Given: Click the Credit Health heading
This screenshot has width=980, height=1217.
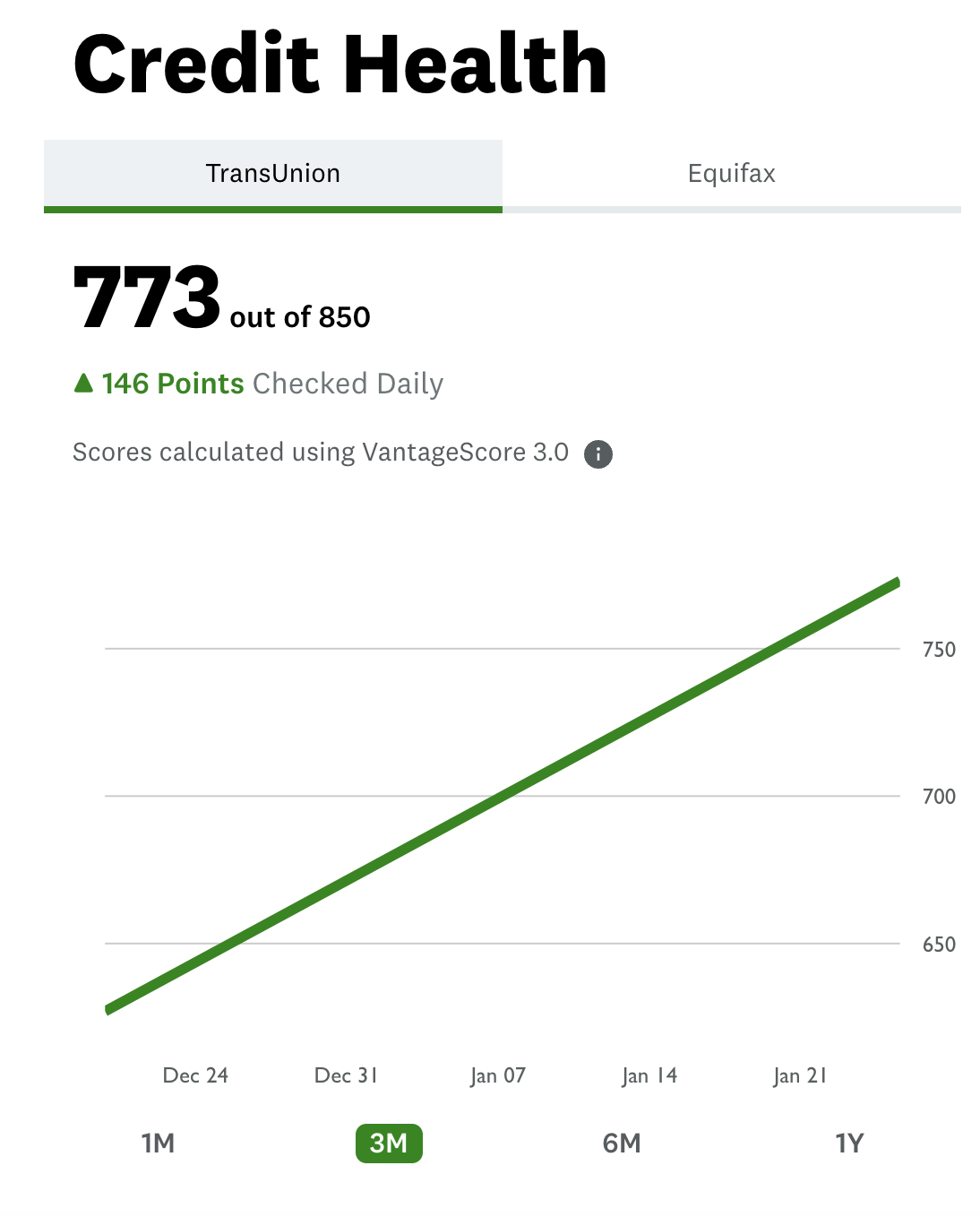Looking at the screenshot, I should pyautogui.click(x=340, y=65).
